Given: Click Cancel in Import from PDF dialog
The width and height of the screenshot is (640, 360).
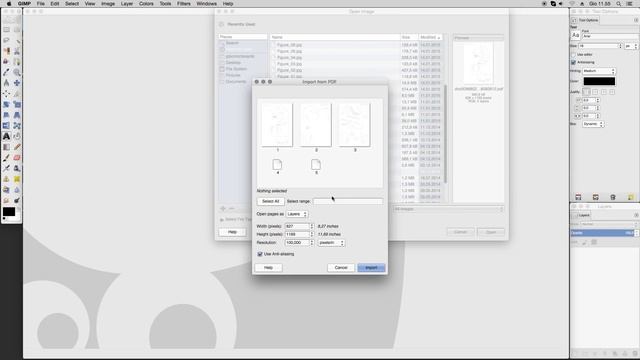Looking at the screenshot, I should (x=341, y=267).
